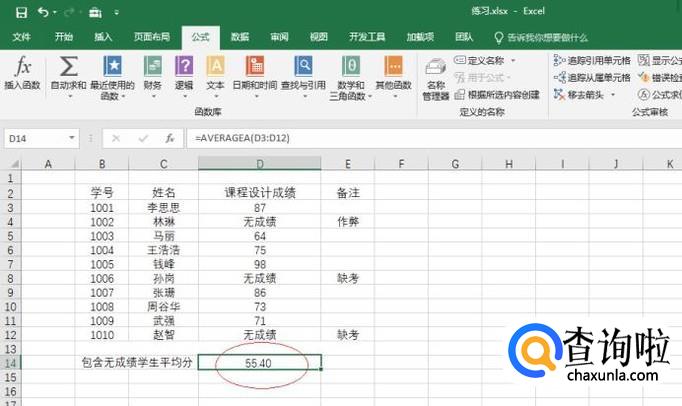
Task: Click the 移去箭头 button
Action: (579, 94)
